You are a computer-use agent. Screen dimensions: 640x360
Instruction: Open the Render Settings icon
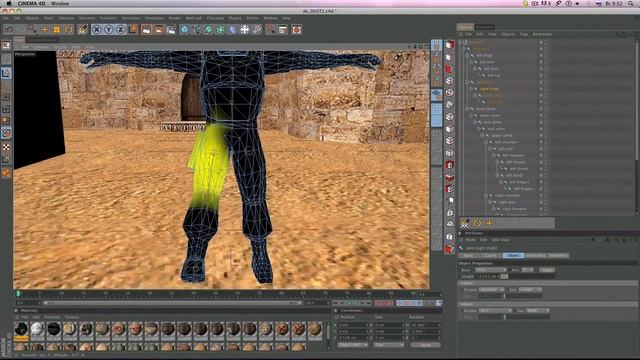point(171,29)
